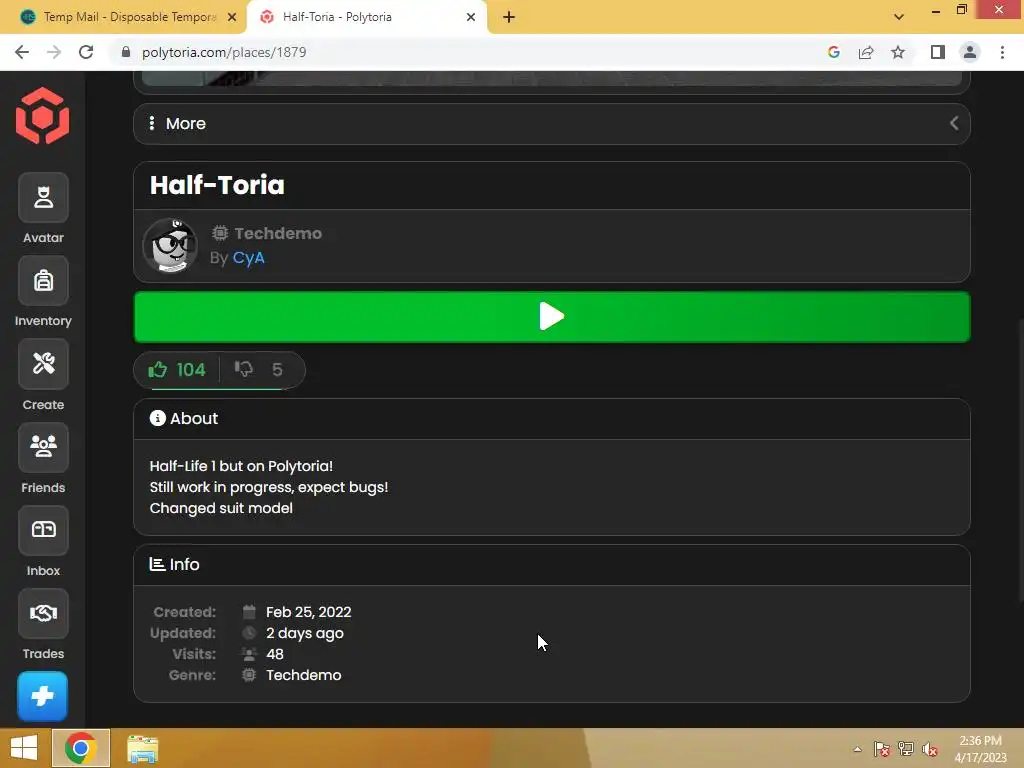Screen dimensions: 1024x768
Task: Click the Avatar label in sidebar
Action: coord(43,238)
